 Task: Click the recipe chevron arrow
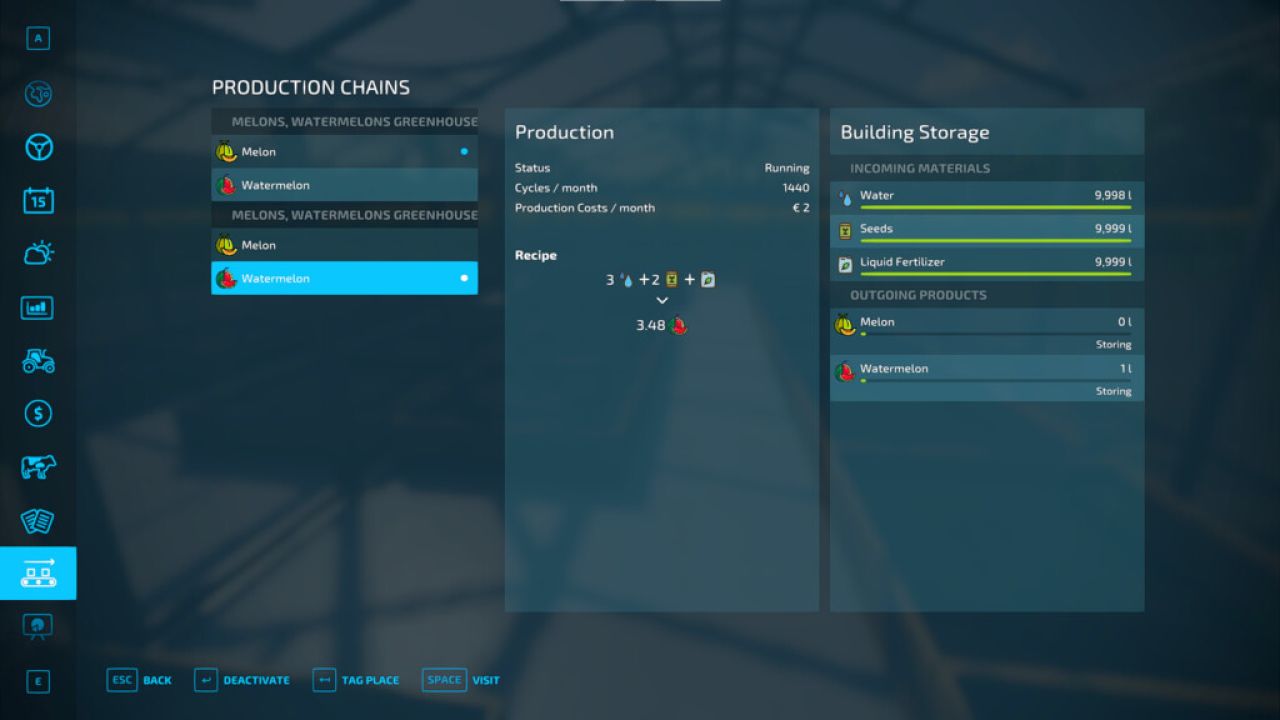pos(662,301)
